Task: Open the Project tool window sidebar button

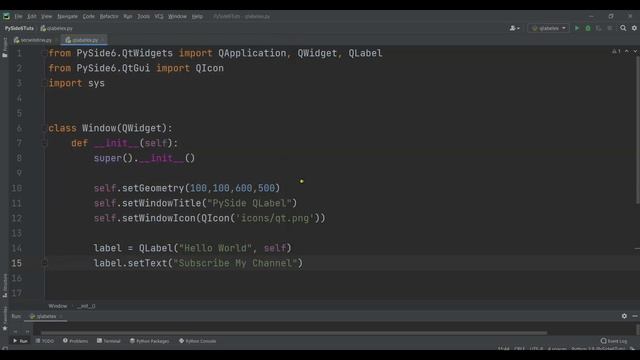Action: 4,48
